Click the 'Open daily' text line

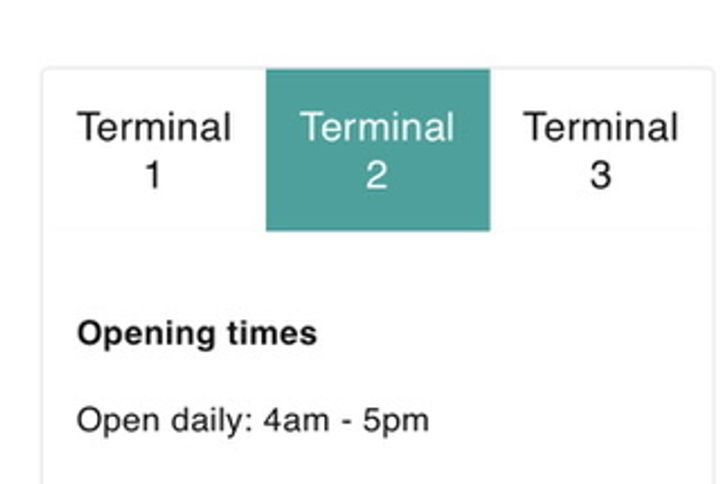click(165, 420)
